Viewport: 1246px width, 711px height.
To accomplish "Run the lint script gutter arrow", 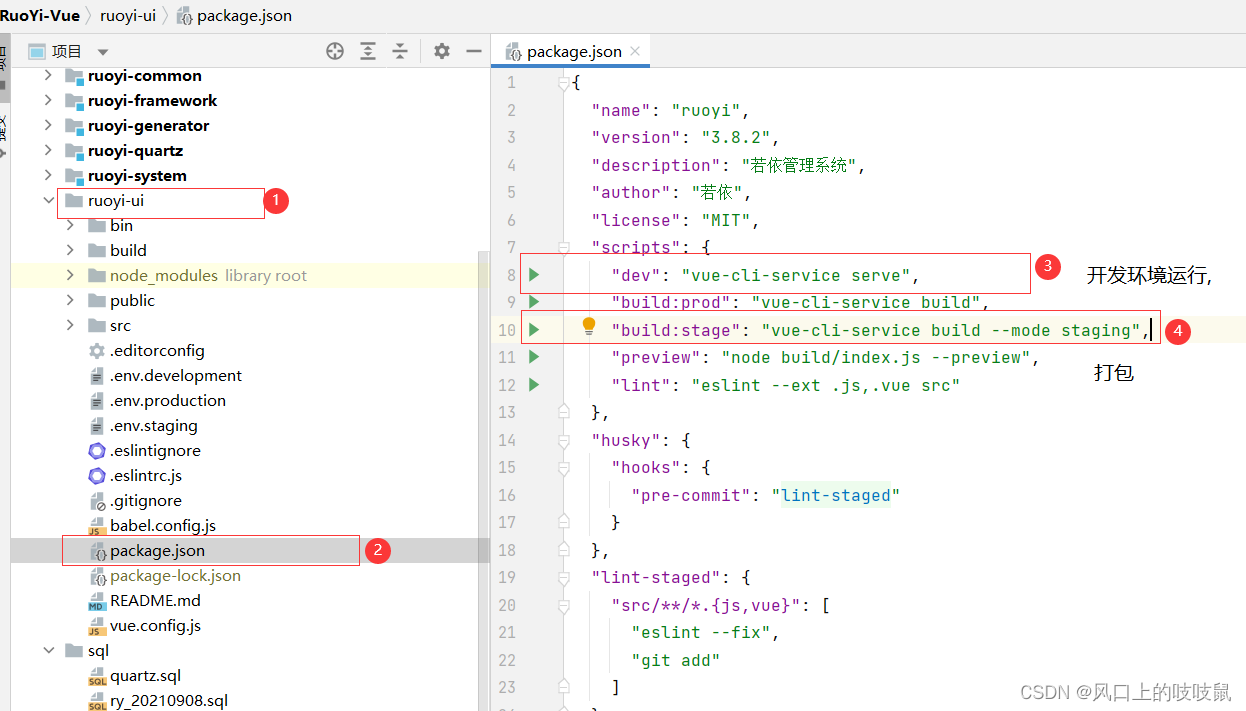I will pyautogui.click(x=534, y=384).
